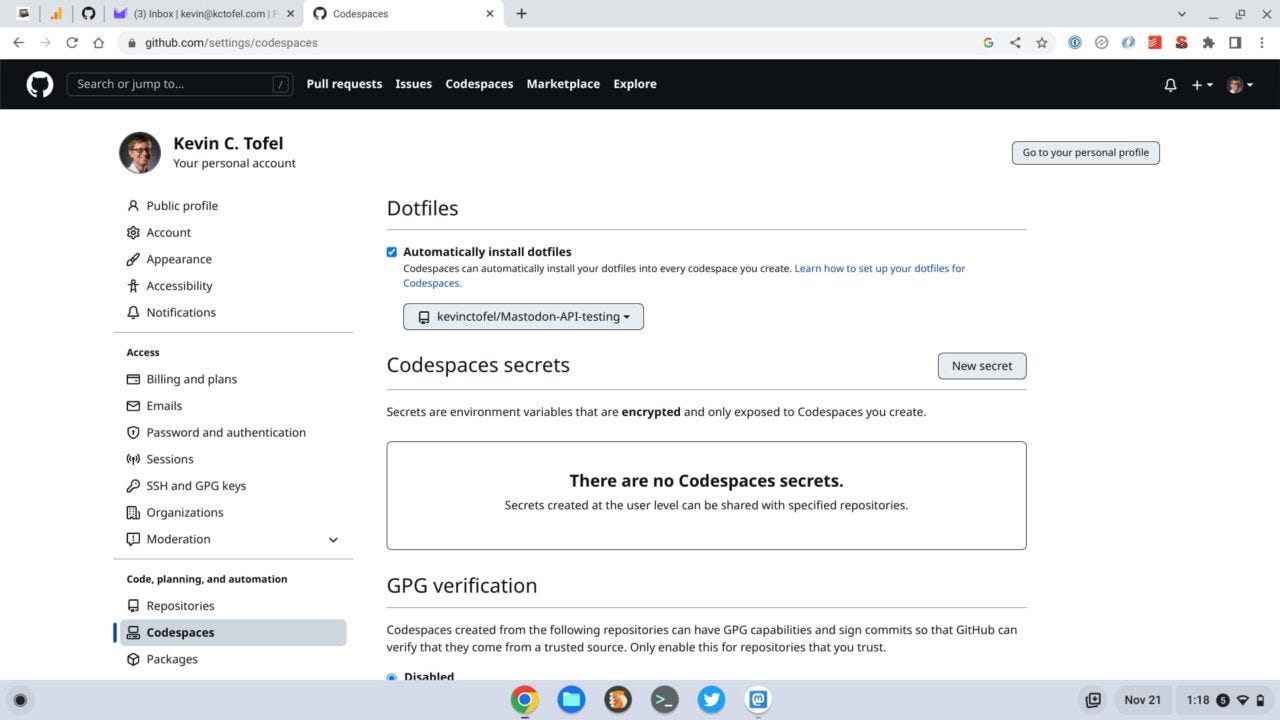
Task: Open the system status tray with clock
Action: [x=1226, y=700]
